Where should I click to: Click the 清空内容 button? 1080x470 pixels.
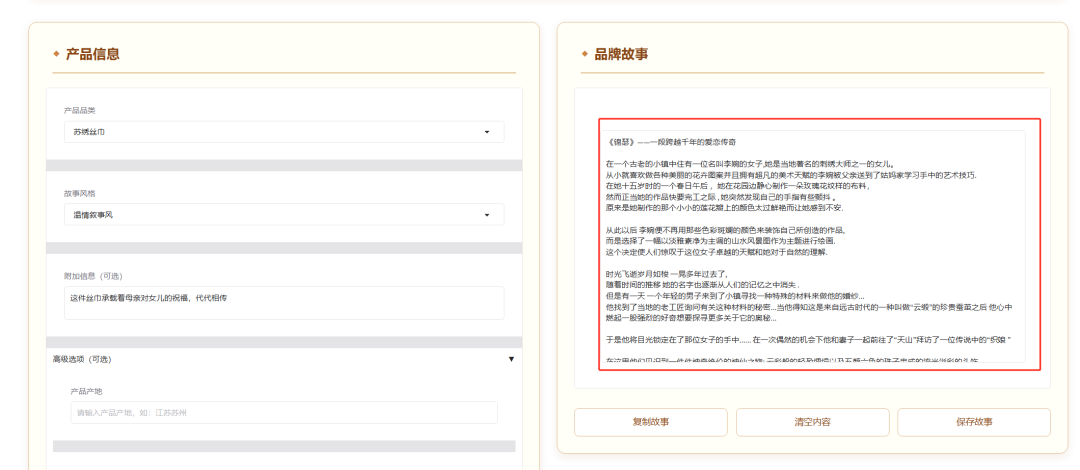812,422
